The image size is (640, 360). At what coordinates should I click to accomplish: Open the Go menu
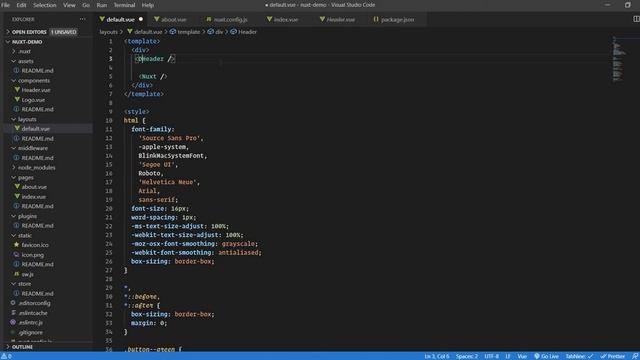pos(86,5)
